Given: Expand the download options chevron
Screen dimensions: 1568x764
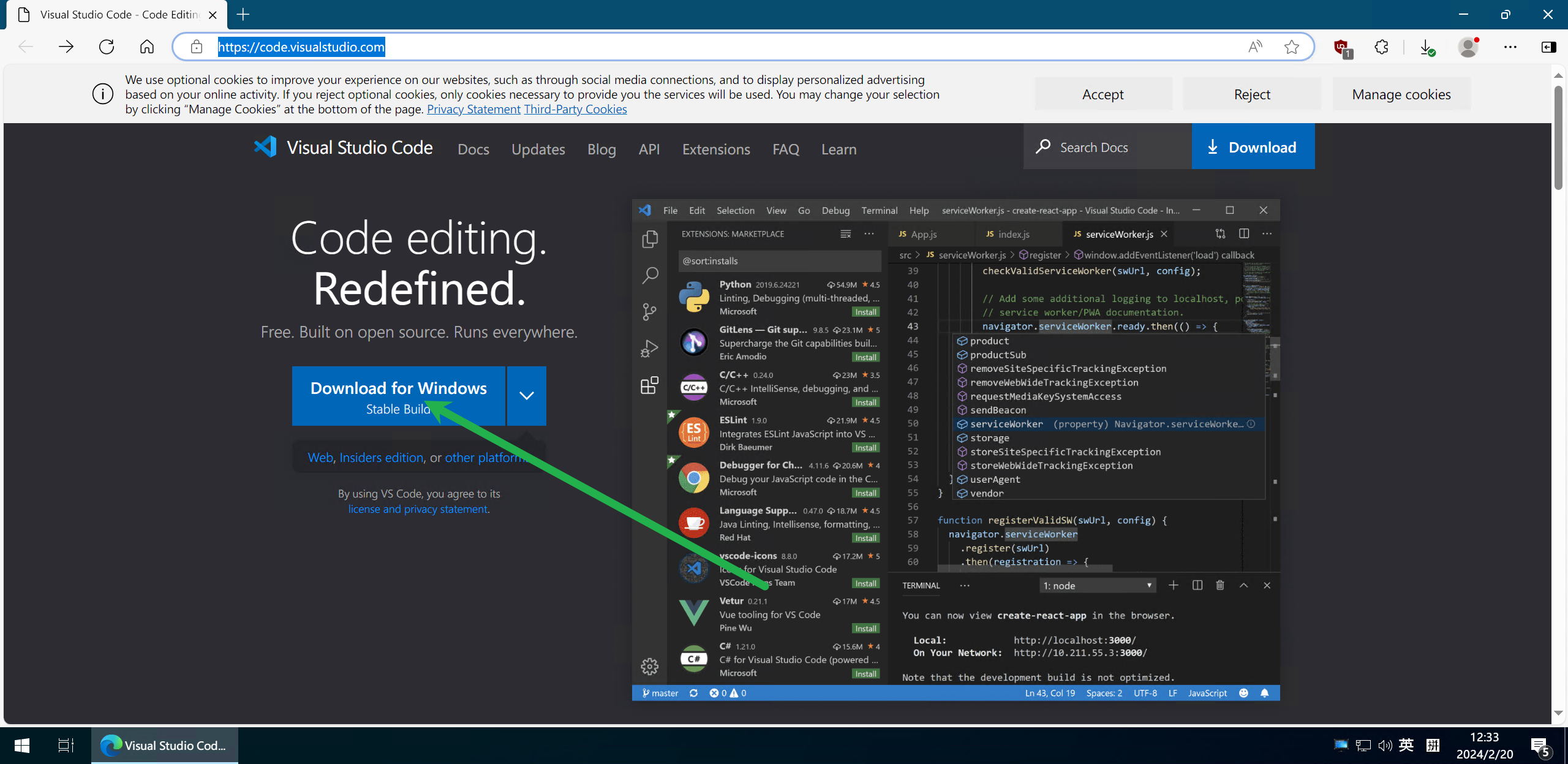Looking at the screenshot, I should tap(527, 396).
